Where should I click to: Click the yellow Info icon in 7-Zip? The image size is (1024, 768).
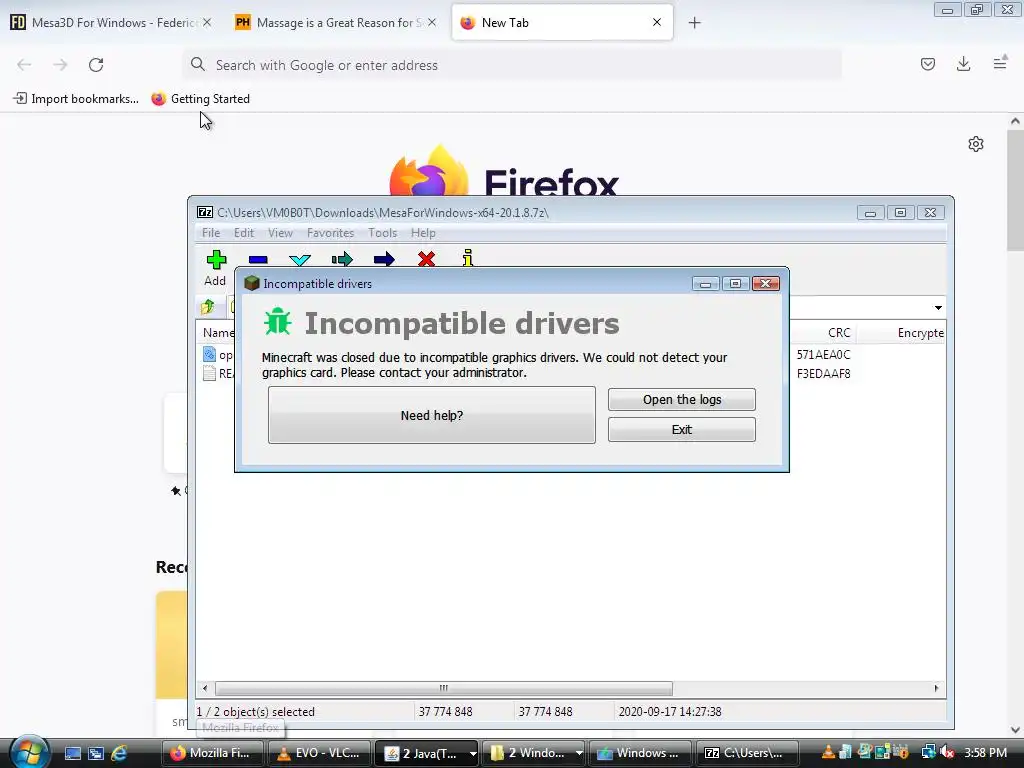(468, 259)
